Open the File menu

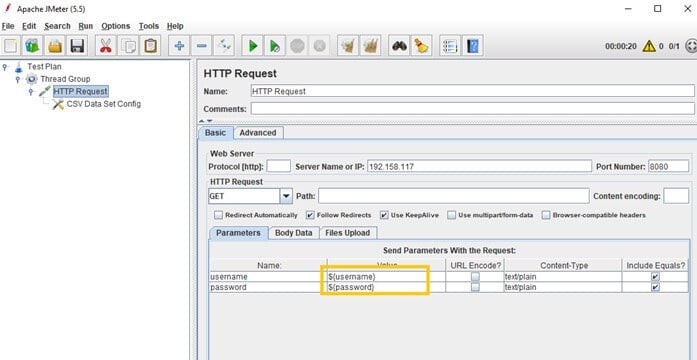(8, 26)
